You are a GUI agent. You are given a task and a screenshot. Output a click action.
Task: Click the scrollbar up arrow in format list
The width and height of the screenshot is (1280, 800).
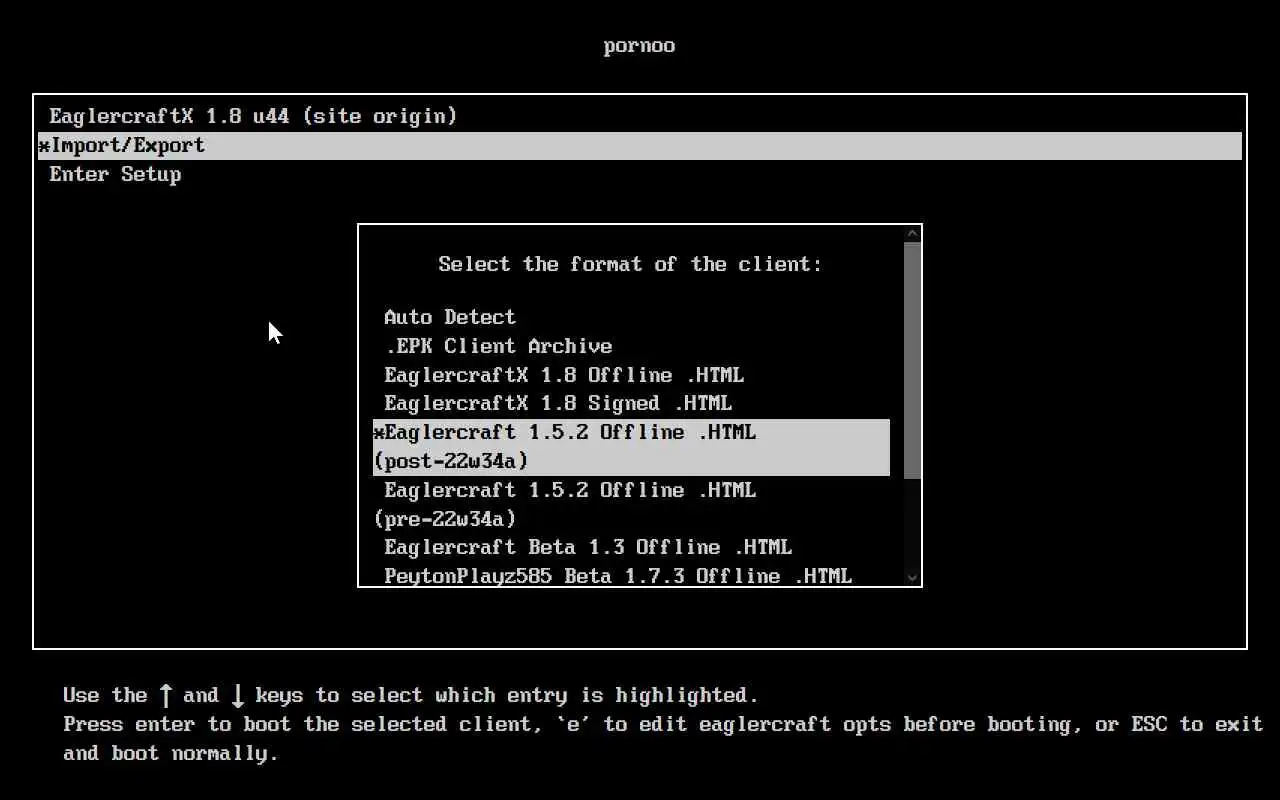[x=912, y=233]
